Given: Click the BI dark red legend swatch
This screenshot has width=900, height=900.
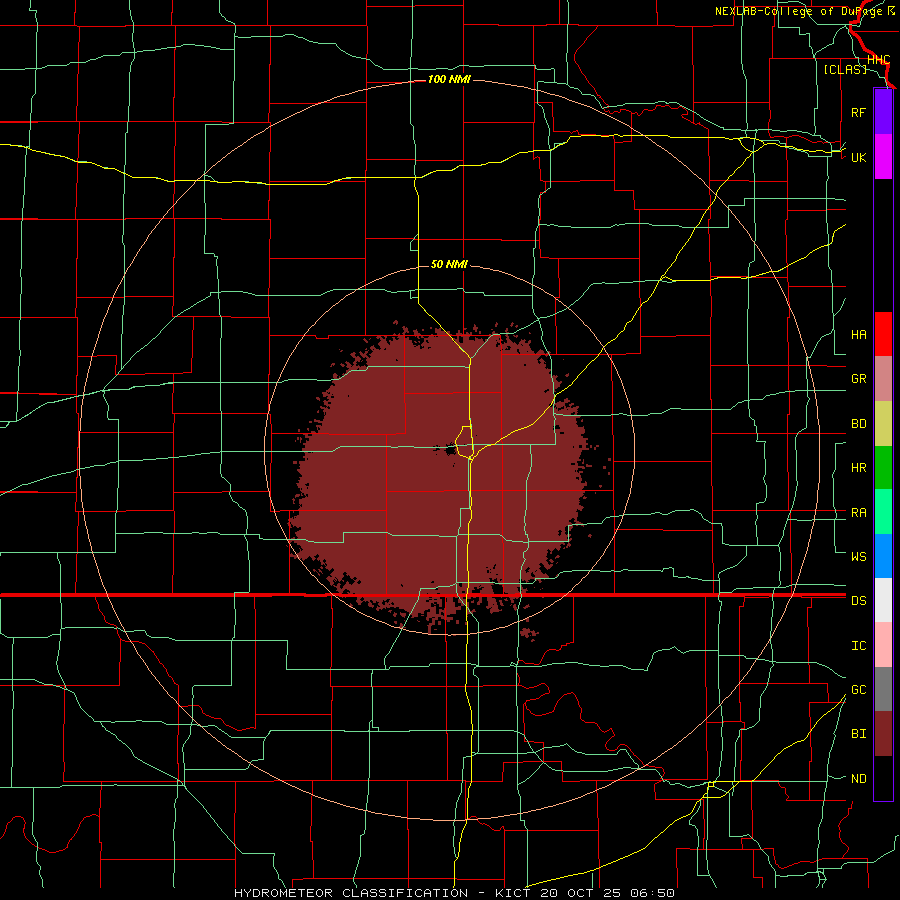Looking at the screenshot, I should click(883, 734).
